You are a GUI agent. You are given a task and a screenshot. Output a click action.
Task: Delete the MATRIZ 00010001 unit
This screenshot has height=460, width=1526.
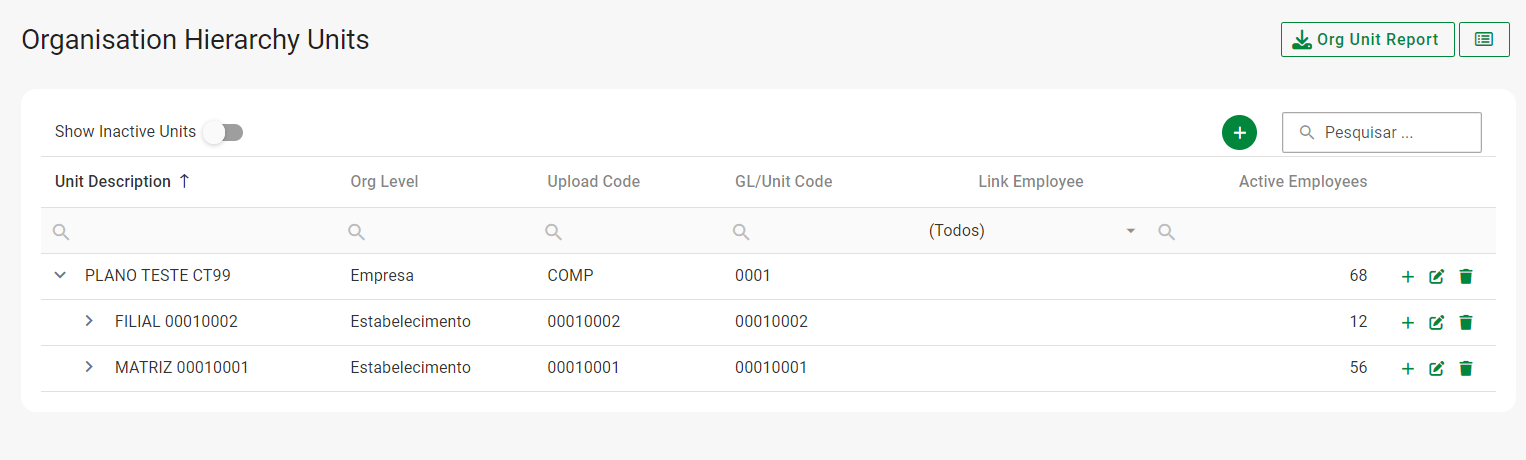[x=1466, y=369]
